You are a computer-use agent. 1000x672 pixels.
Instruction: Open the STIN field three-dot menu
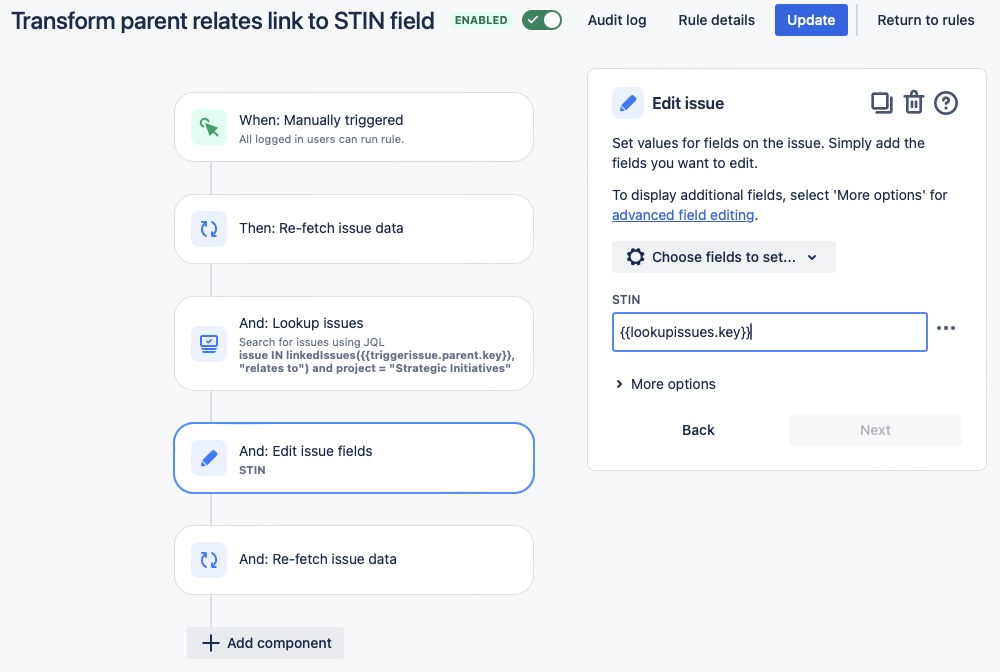click(946, 328)
